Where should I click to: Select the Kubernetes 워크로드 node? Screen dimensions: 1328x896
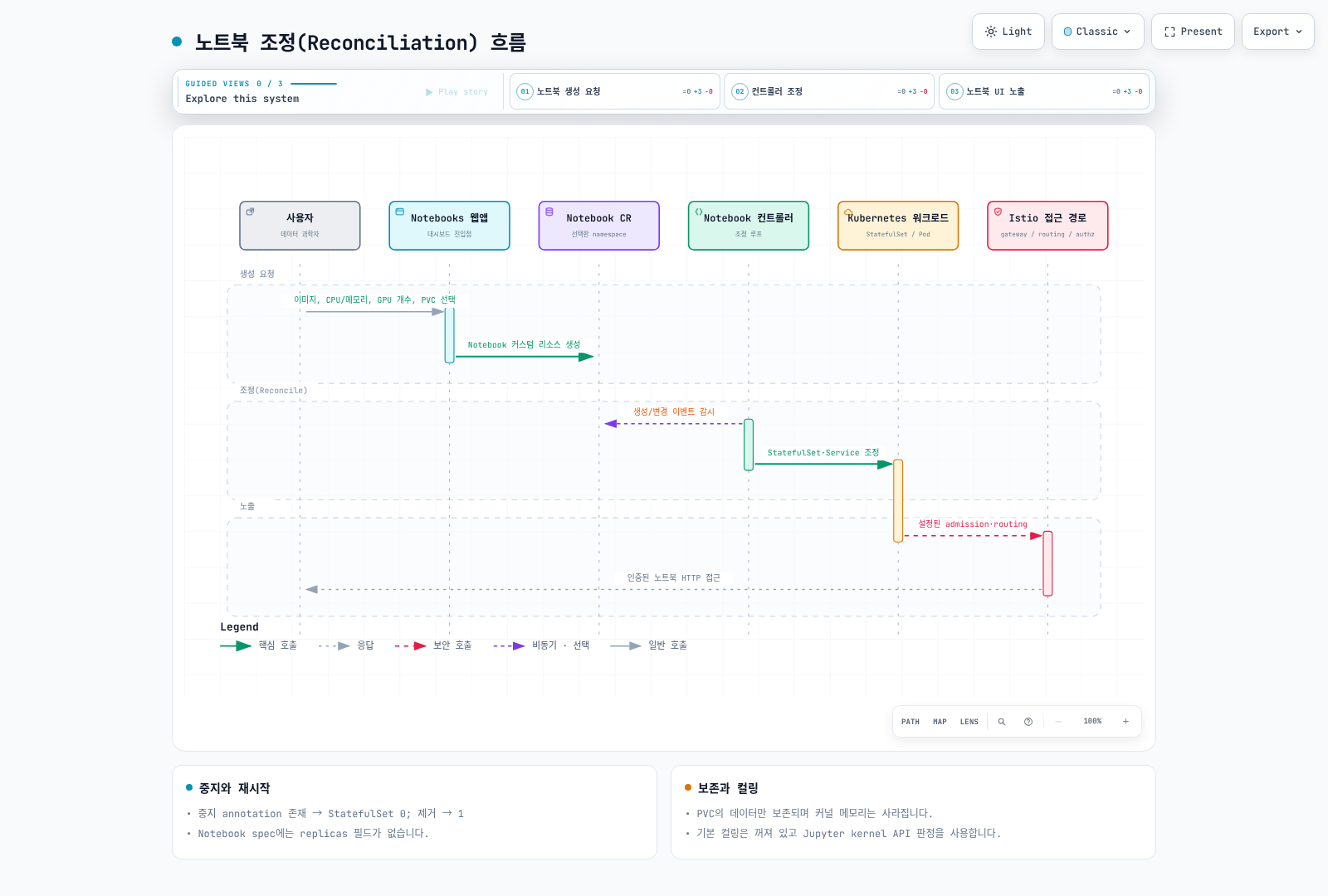[x=898, y=226]
